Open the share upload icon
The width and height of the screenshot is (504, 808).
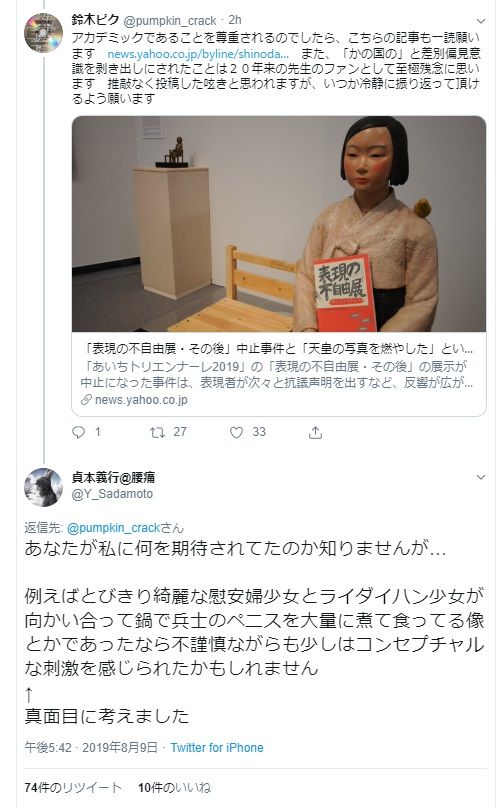pos(315,432)
